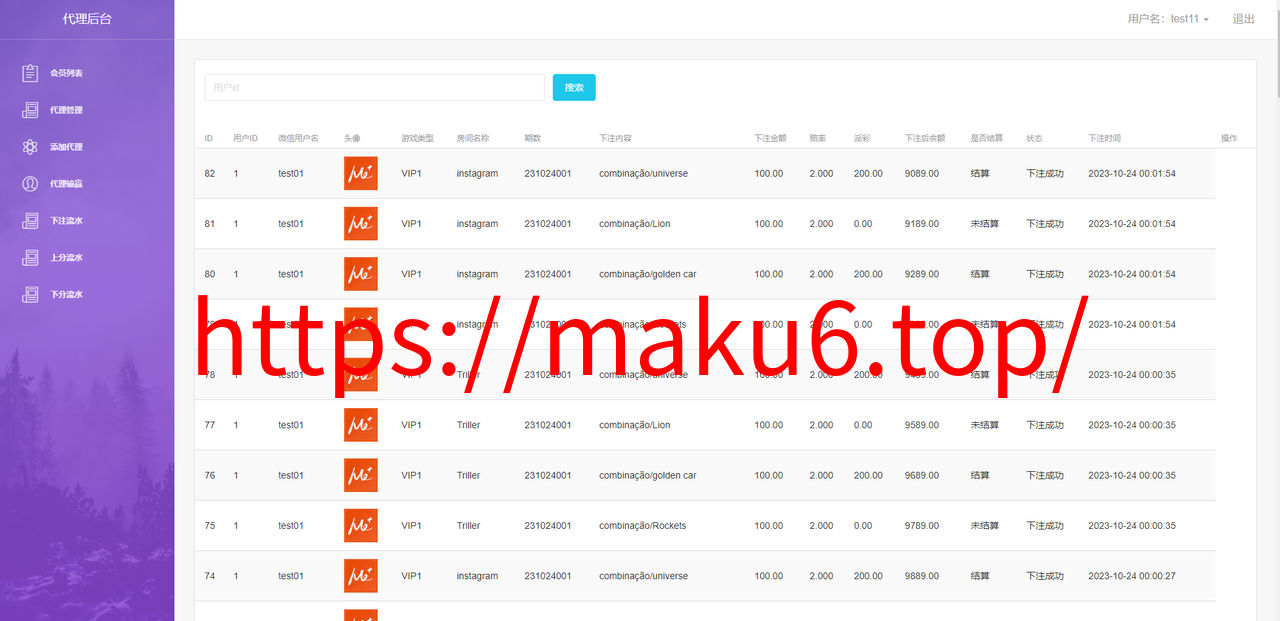Click the timestamp 2023-10-24 00:00:27

(x=1132, y=576)
